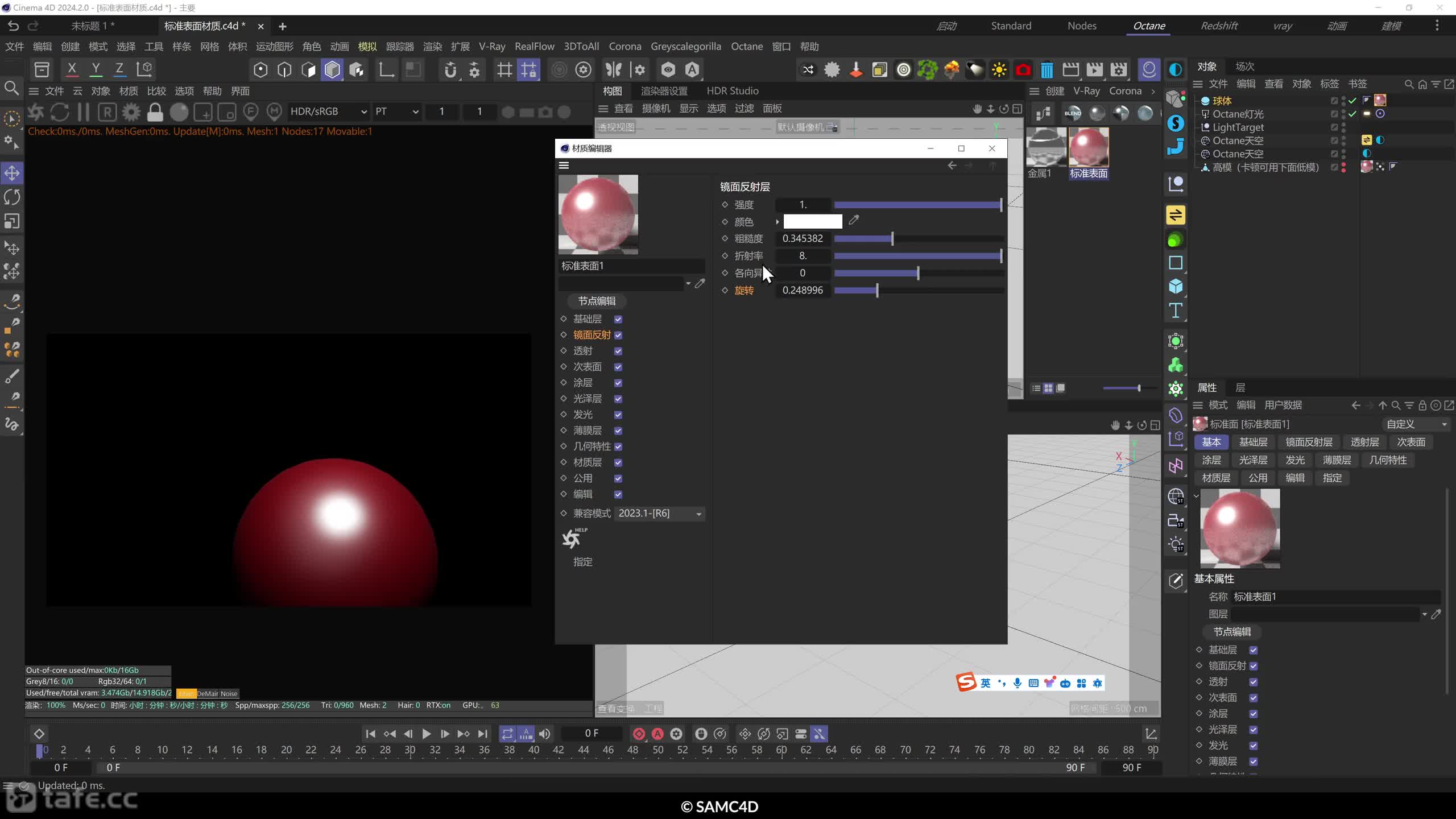Open the 场次 tab in object manager
This screenshot has width=1456, height=819.
(x=1244, y=67)
